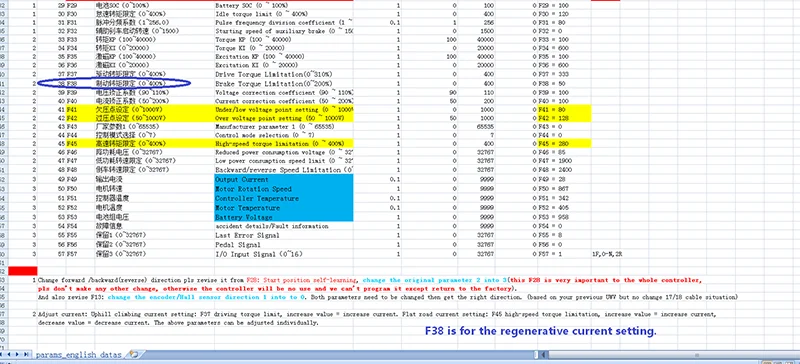Select the blue Motor Rotation Speed cell
Screen dimensions: 800x364
(x=283, y=189)
